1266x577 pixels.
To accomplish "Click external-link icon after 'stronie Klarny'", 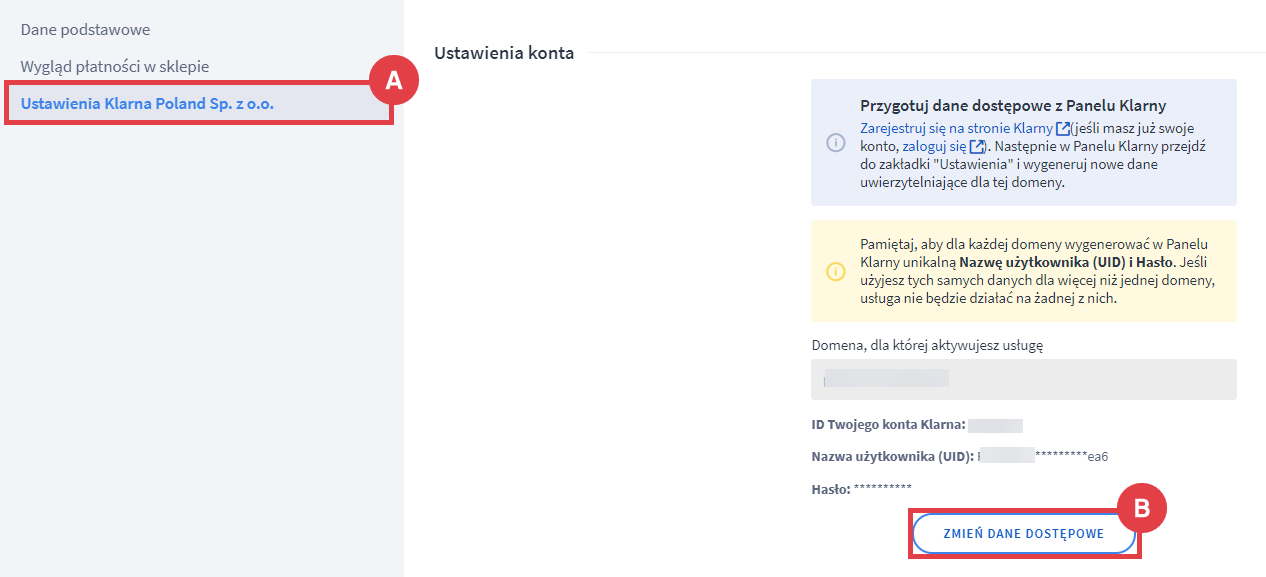I will point(1062,128).
